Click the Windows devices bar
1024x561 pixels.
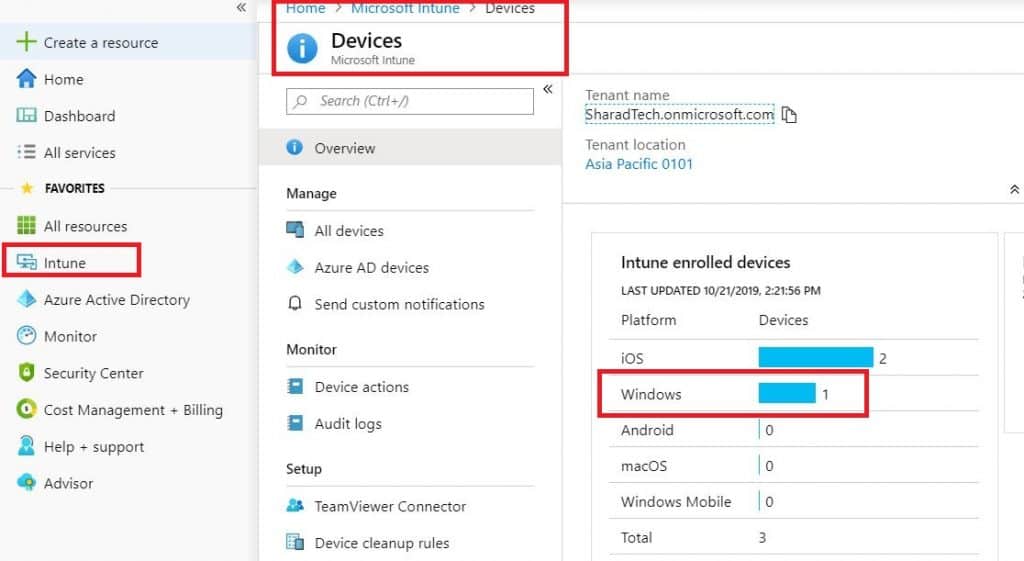[787, 393]
